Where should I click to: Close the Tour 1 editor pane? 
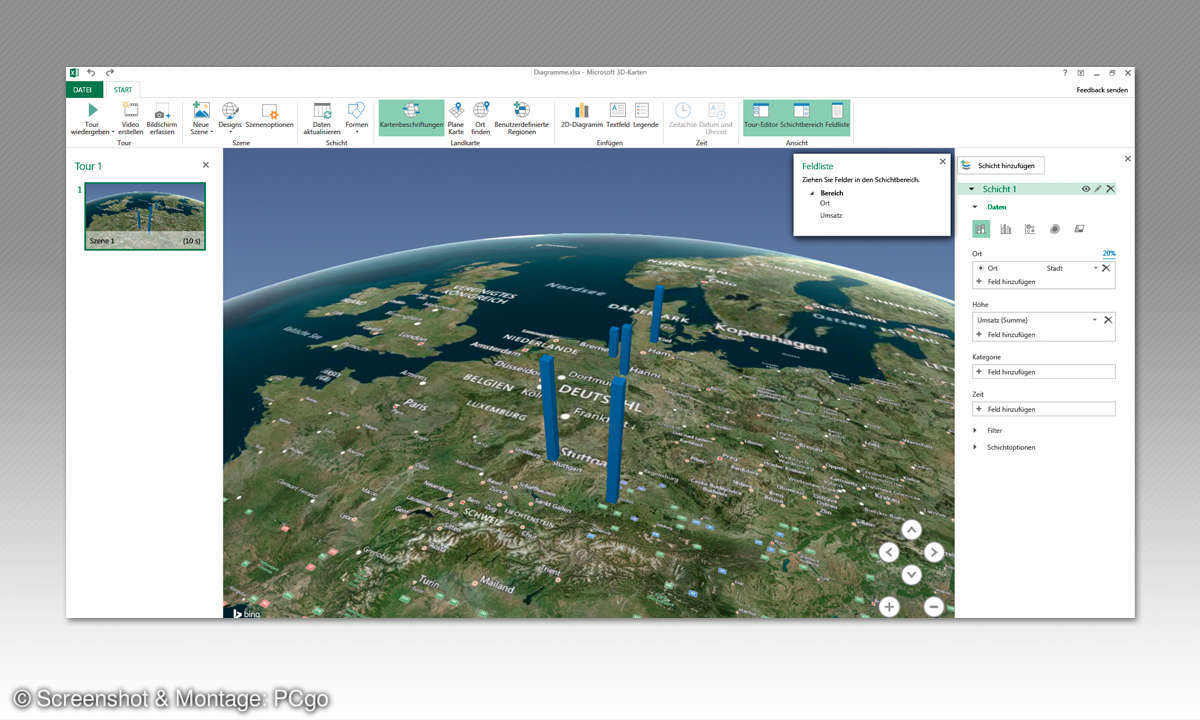click(x=206, y=165)
